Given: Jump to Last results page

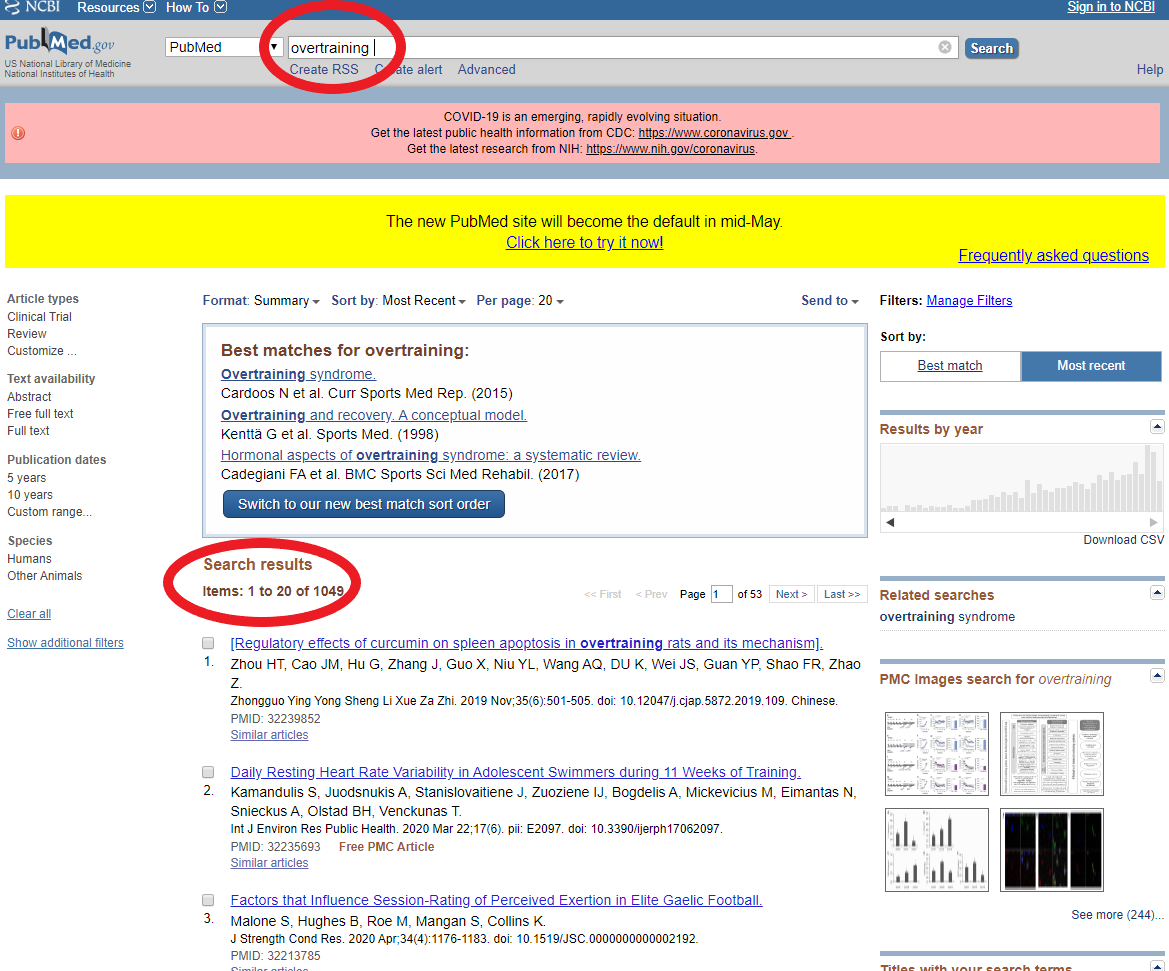Looking at the screenshot, I should click(842, 594).
